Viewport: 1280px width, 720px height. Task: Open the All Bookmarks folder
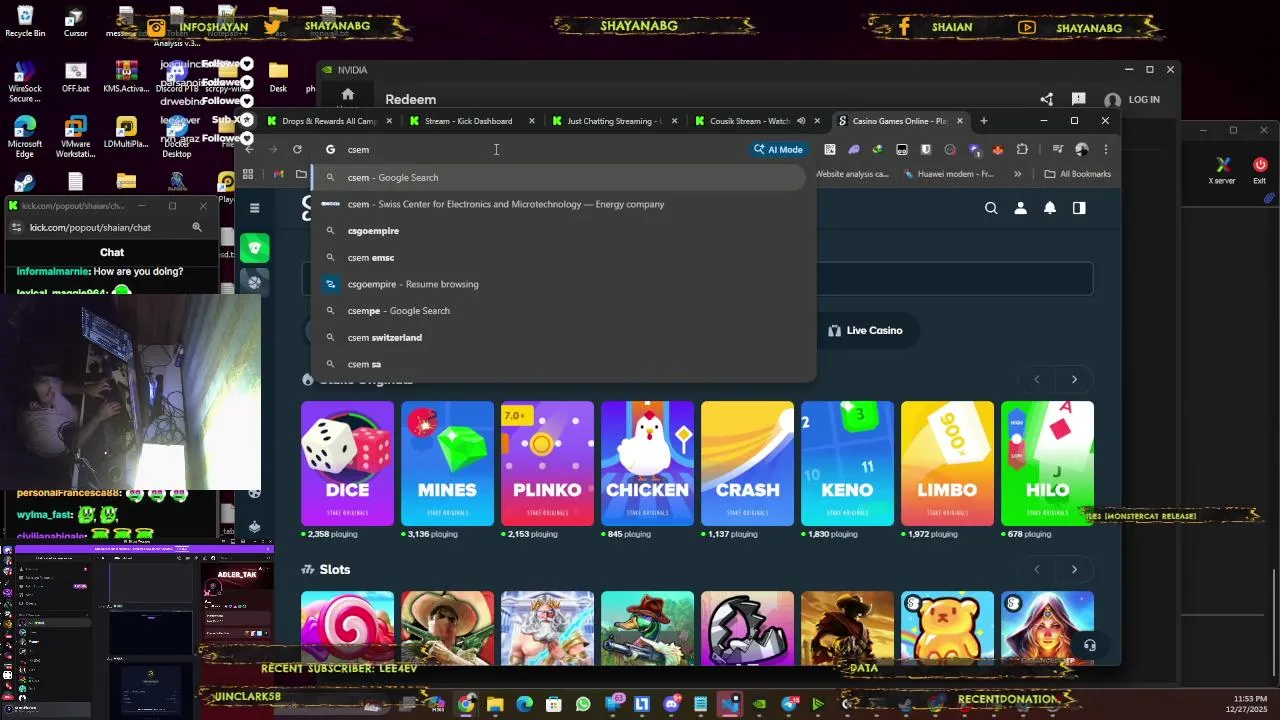[x=1077, y=174]
